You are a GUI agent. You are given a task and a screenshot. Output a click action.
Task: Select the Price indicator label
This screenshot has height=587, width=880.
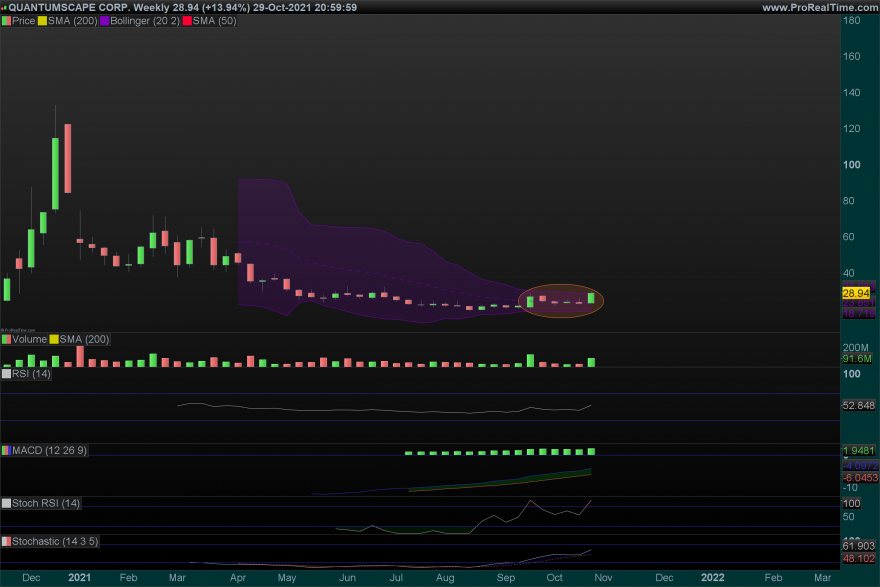coord(24,21)
